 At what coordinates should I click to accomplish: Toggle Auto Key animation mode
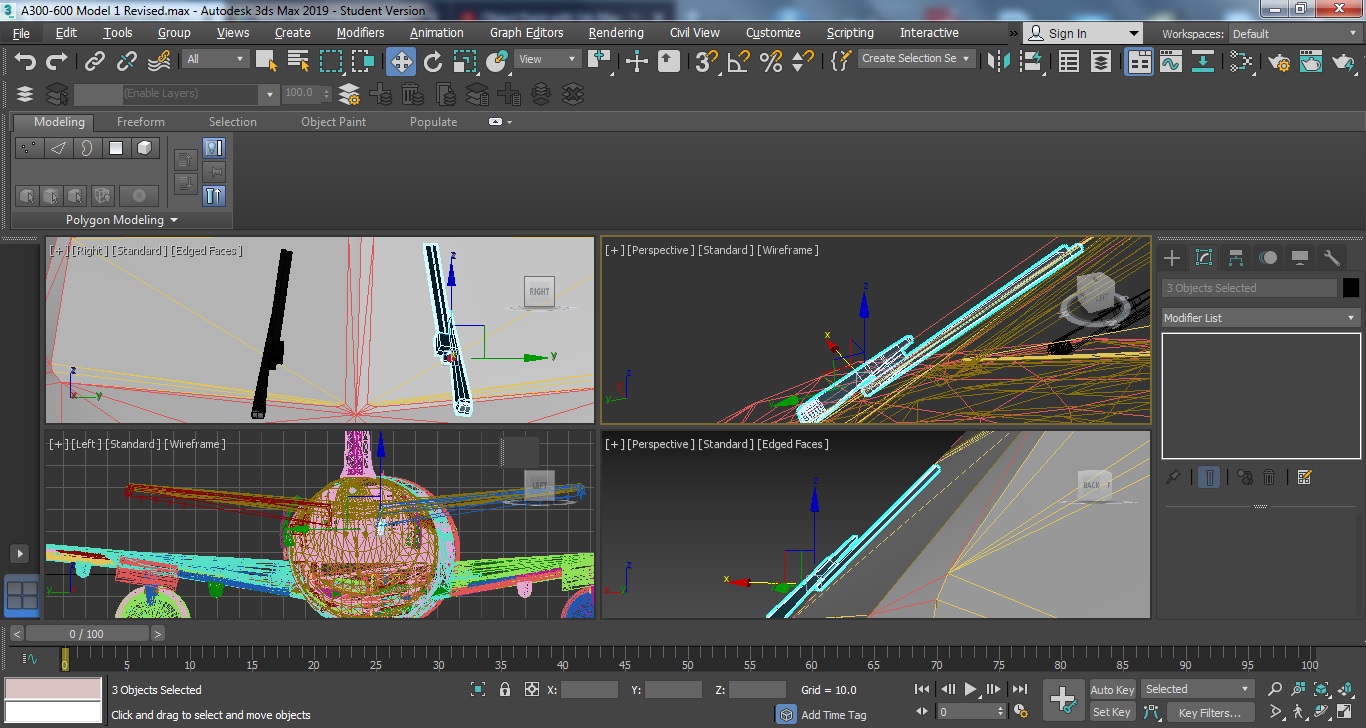click(x=1112, y=689)
